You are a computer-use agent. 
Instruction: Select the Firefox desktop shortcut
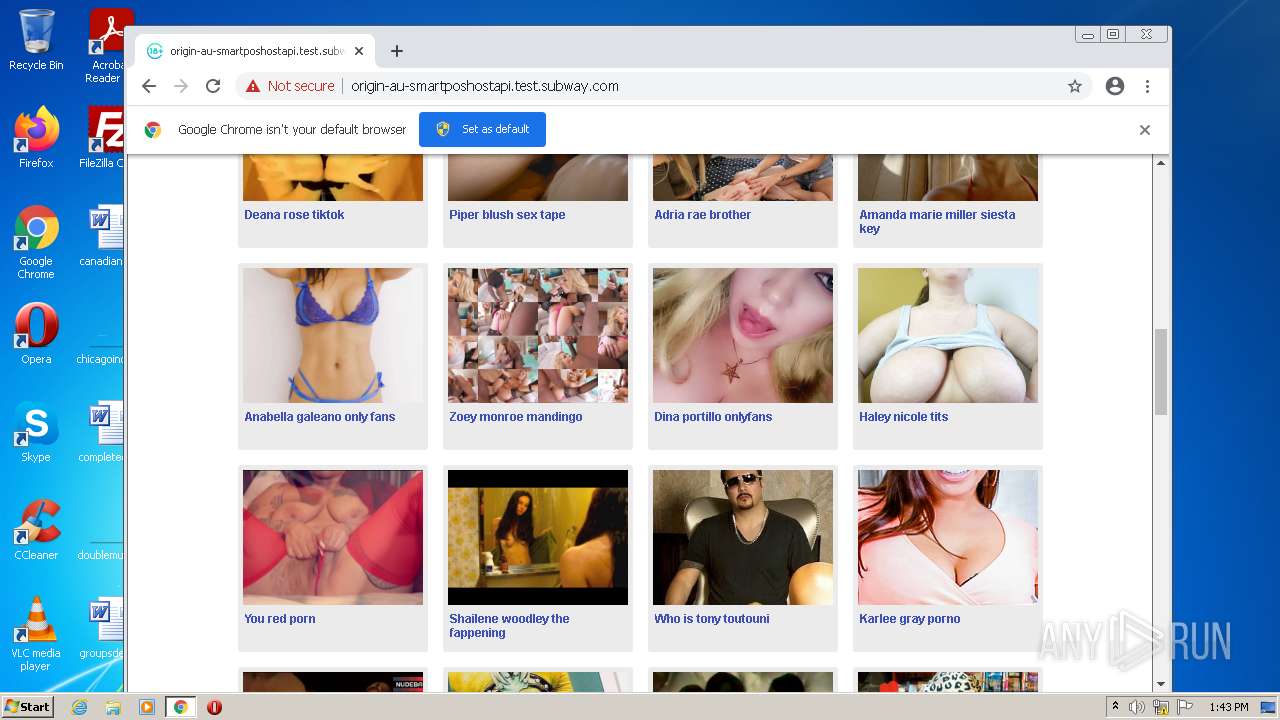[x=36, y=137]
